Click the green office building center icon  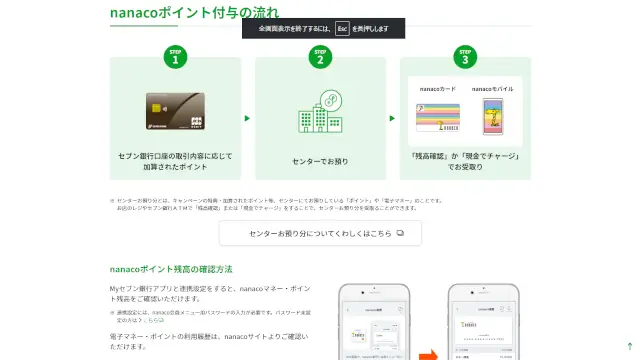tap(320, 111)
